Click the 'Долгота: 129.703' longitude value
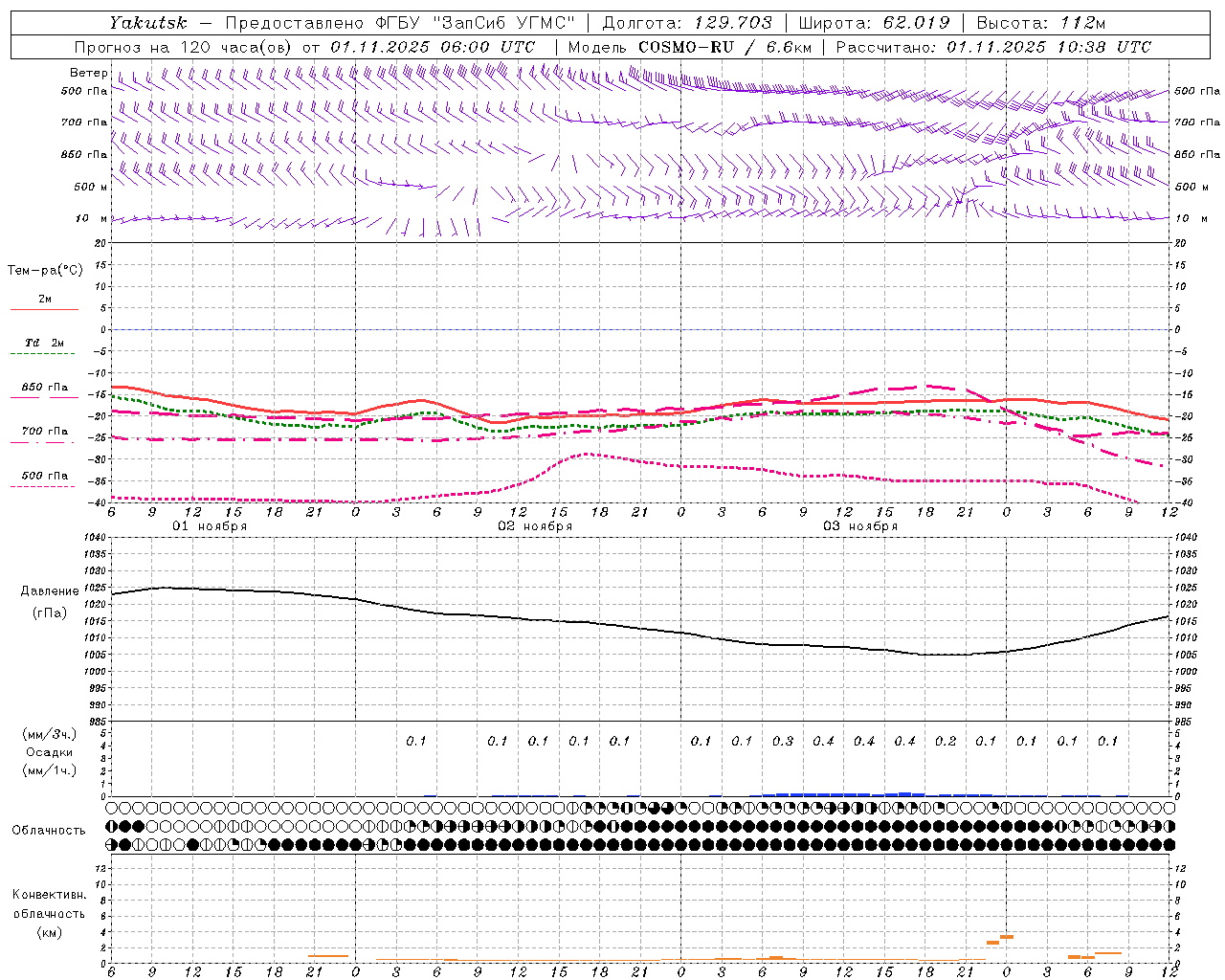Image resolution: width=1225 pixels, height=980 pixels. click(x=687, y=23)
